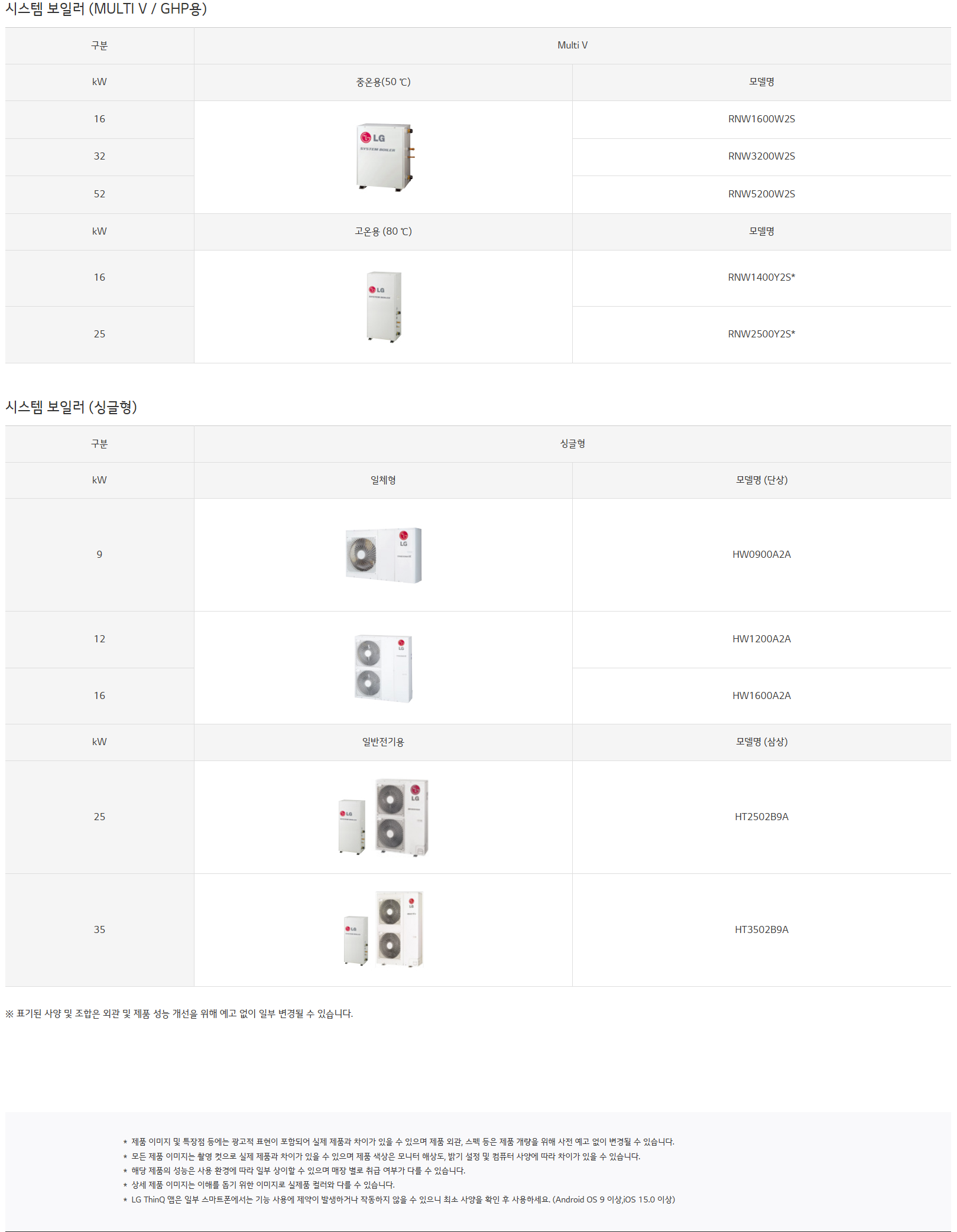957x1232 pixels.
Task: Click the 9kW single-fan outdoor unit image
Action: tap(384, 555)
